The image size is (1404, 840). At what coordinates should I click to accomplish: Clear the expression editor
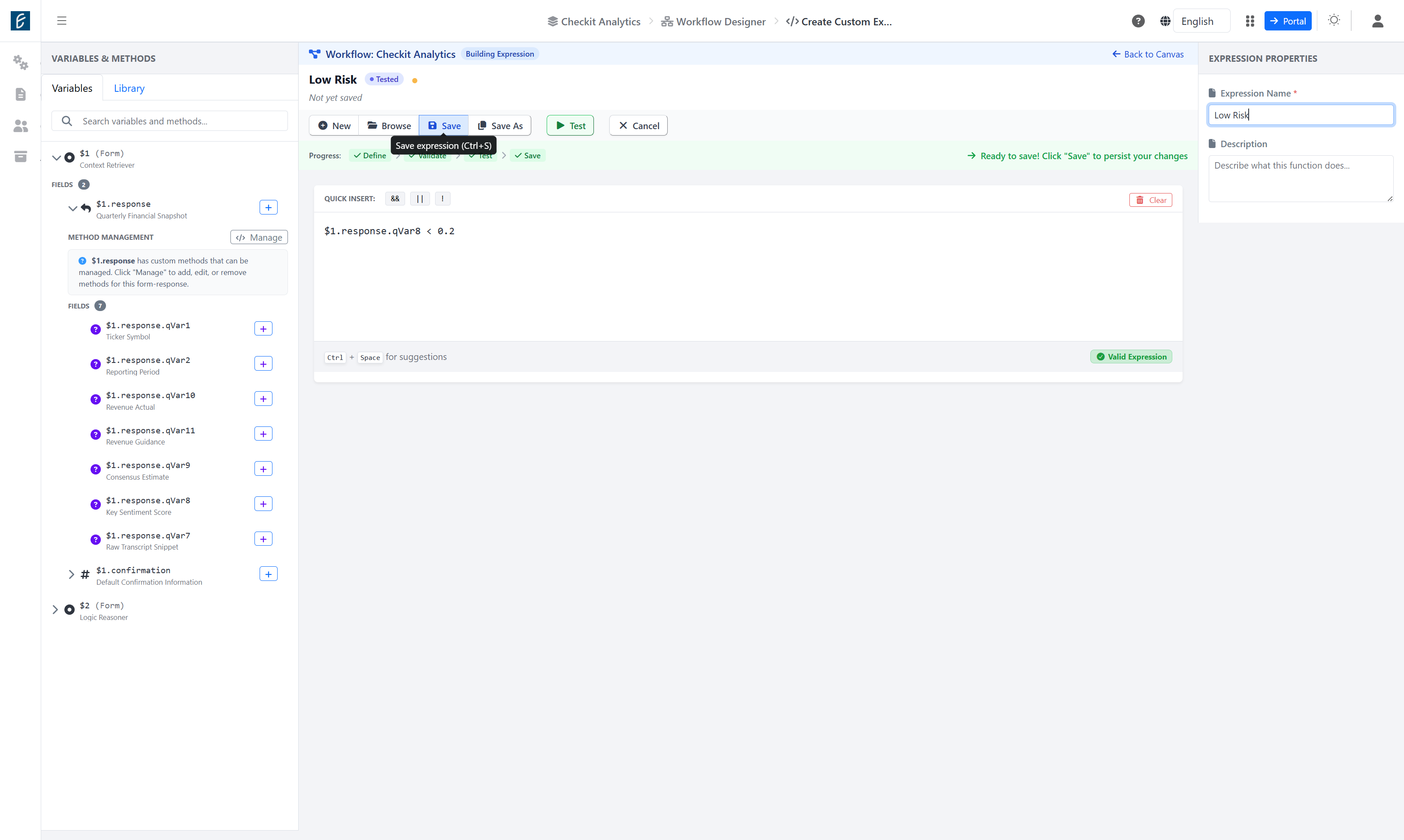1151,200
